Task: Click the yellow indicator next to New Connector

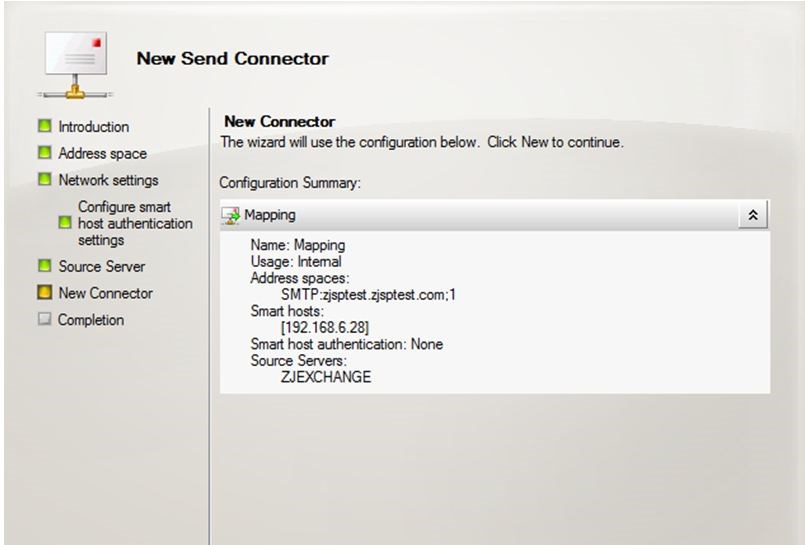Action: 44,293
